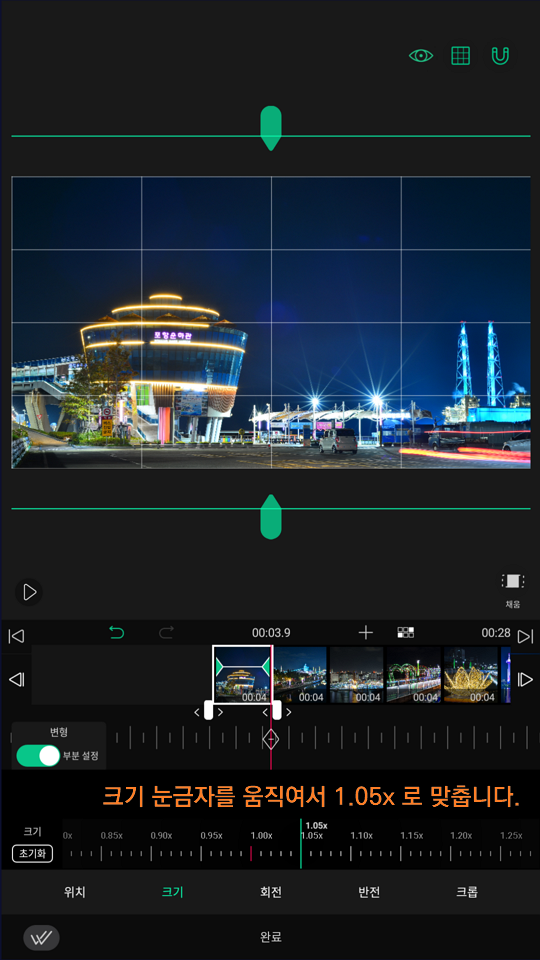The image size is (540, 960).
Task: Click the 0.95x mark on size ruler
Action: (211, 835)
